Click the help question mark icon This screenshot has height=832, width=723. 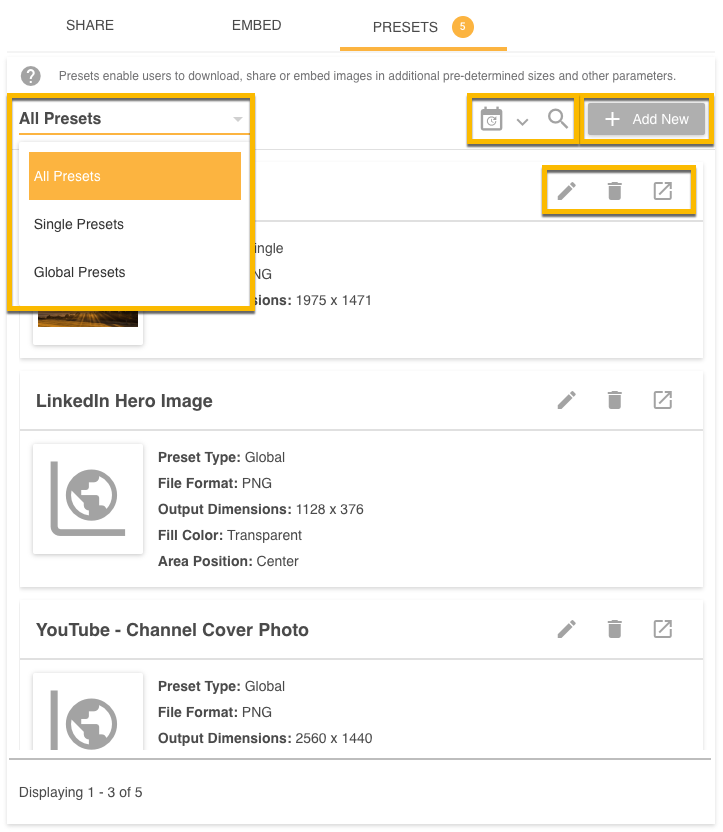(x=31, y=76)
